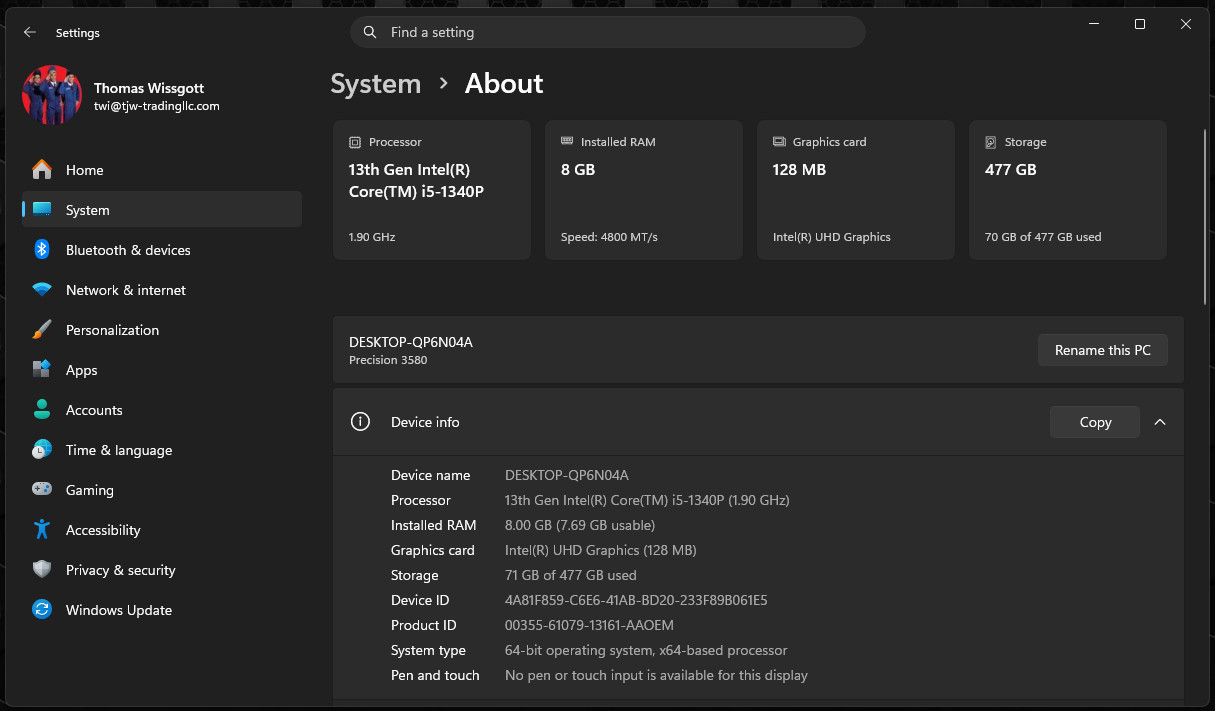1215x711 pixels.
Task: Go to Bluetooth & devices settings
Action: click(x=162, y=250)
